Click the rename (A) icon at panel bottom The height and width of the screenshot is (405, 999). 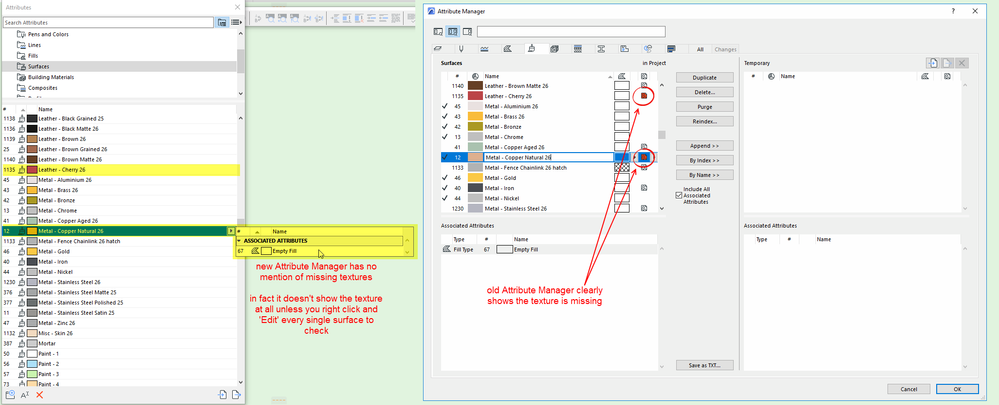coord(24,395)
